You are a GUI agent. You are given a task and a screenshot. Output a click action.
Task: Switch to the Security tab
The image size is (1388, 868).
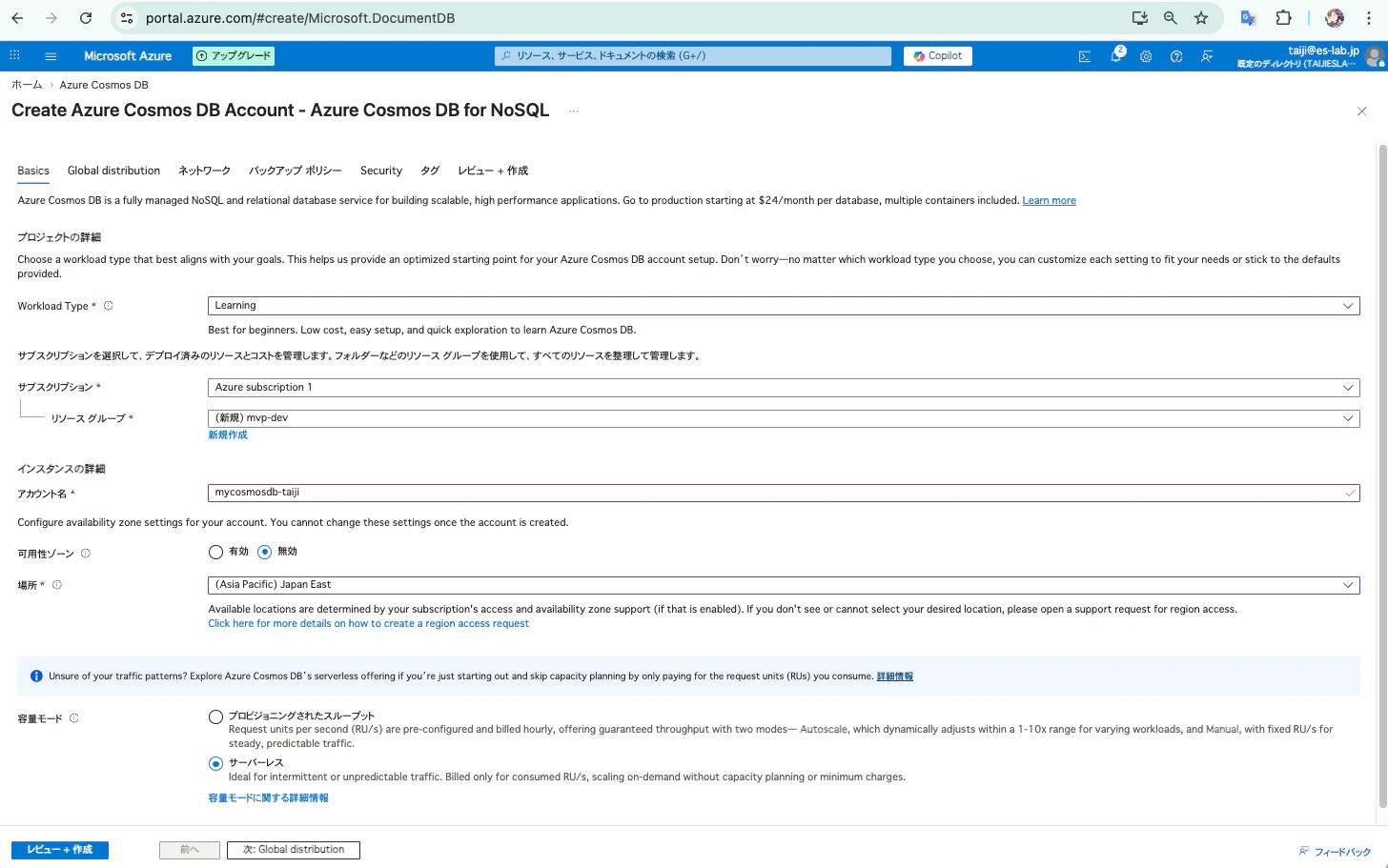pos(381,171)
